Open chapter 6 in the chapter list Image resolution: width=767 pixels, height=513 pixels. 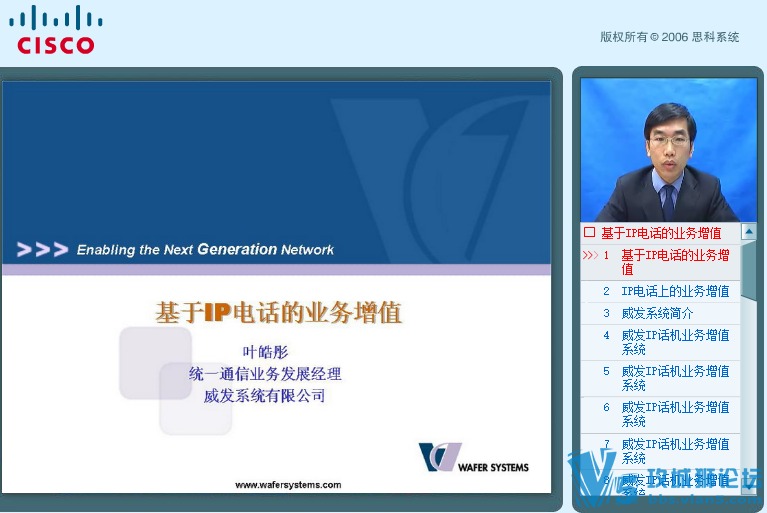pyautogui.click(x=660, y=414)
